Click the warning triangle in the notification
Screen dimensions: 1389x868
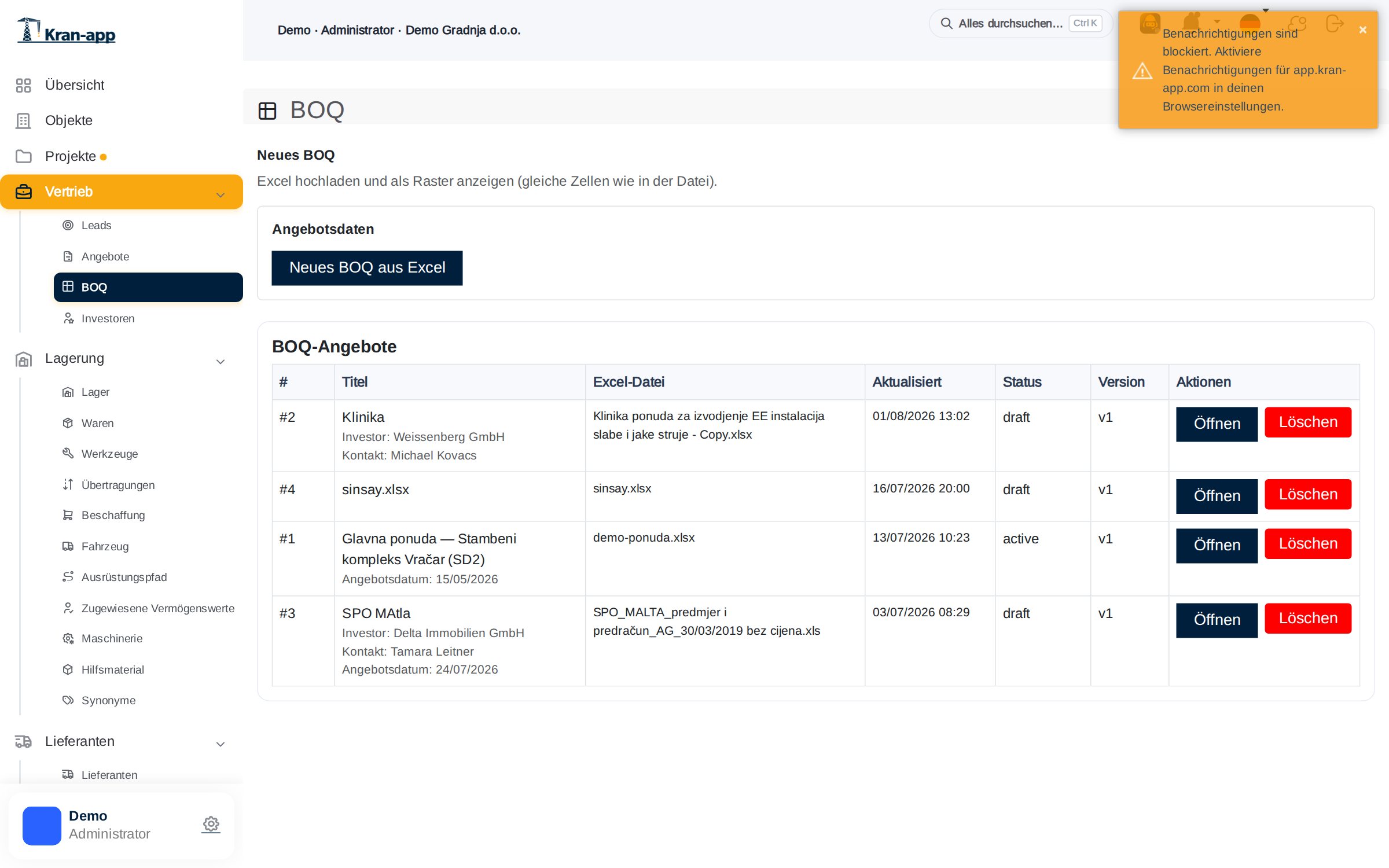point(1142,71)
